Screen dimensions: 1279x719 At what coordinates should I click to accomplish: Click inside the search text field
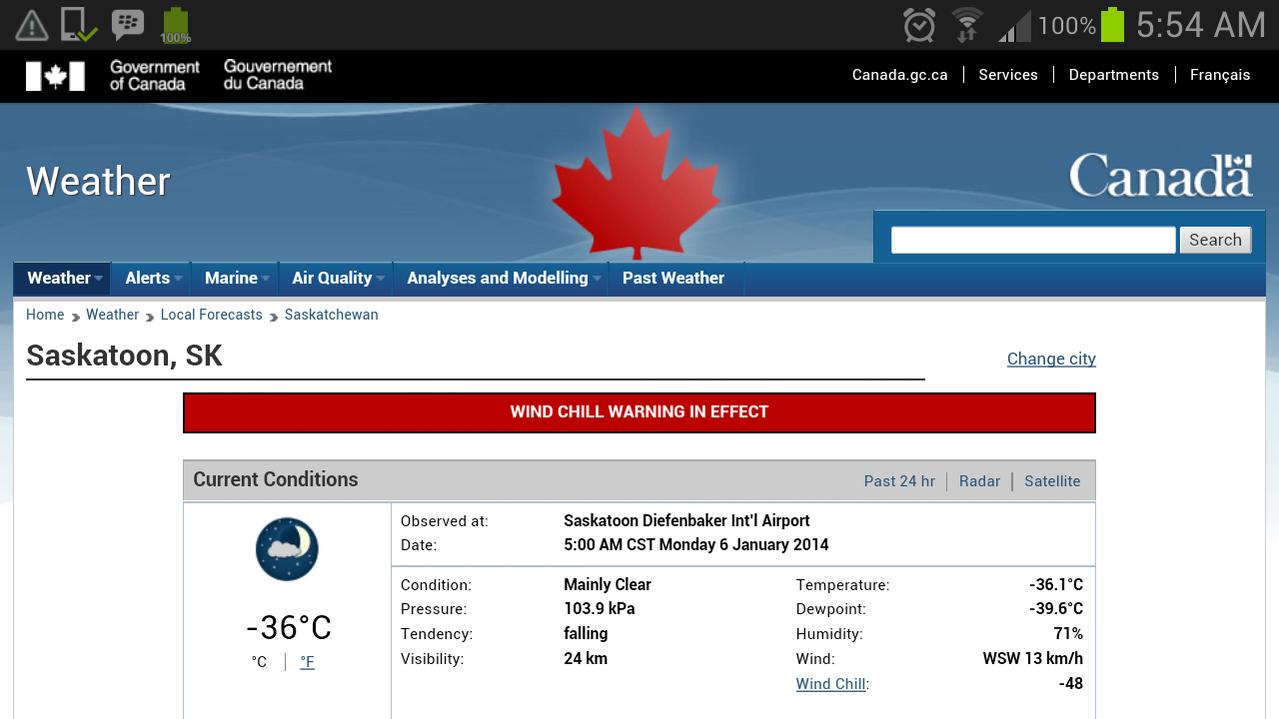1033,240
